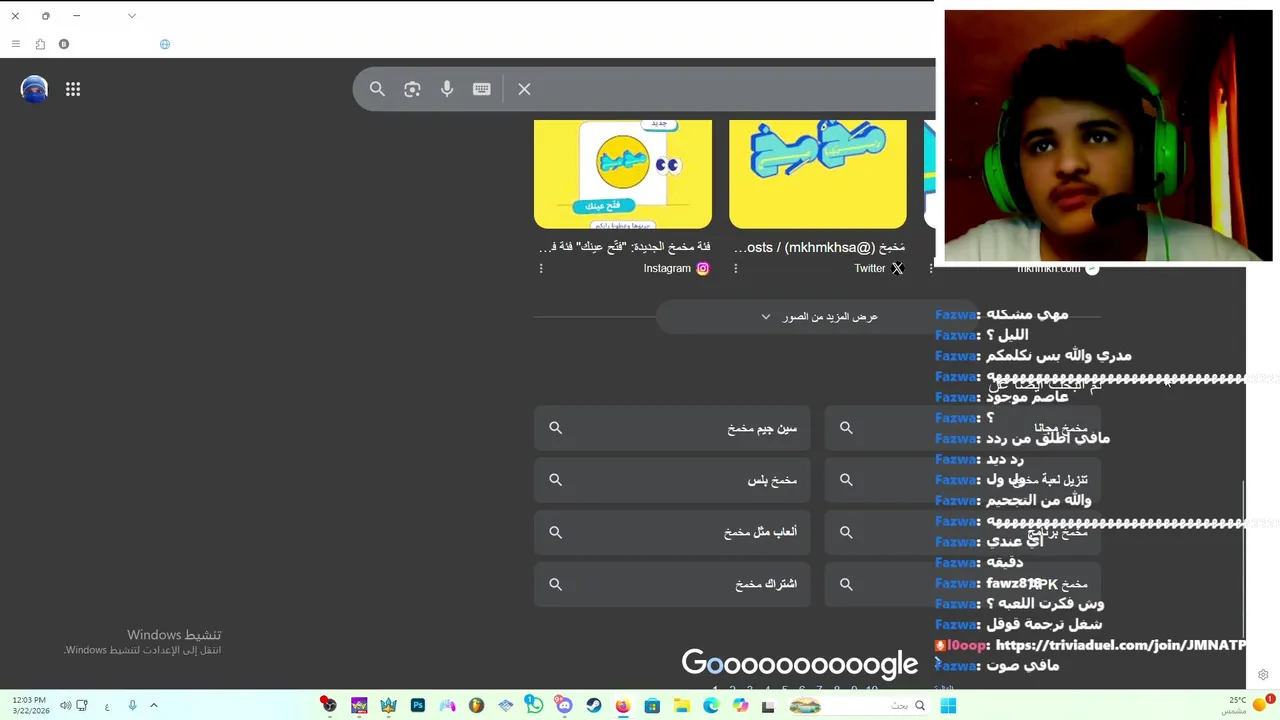The height and width of the screenshot is (720, 1280).
Task: Select related search سين جيم مخمخ
Action: point(672,428)
